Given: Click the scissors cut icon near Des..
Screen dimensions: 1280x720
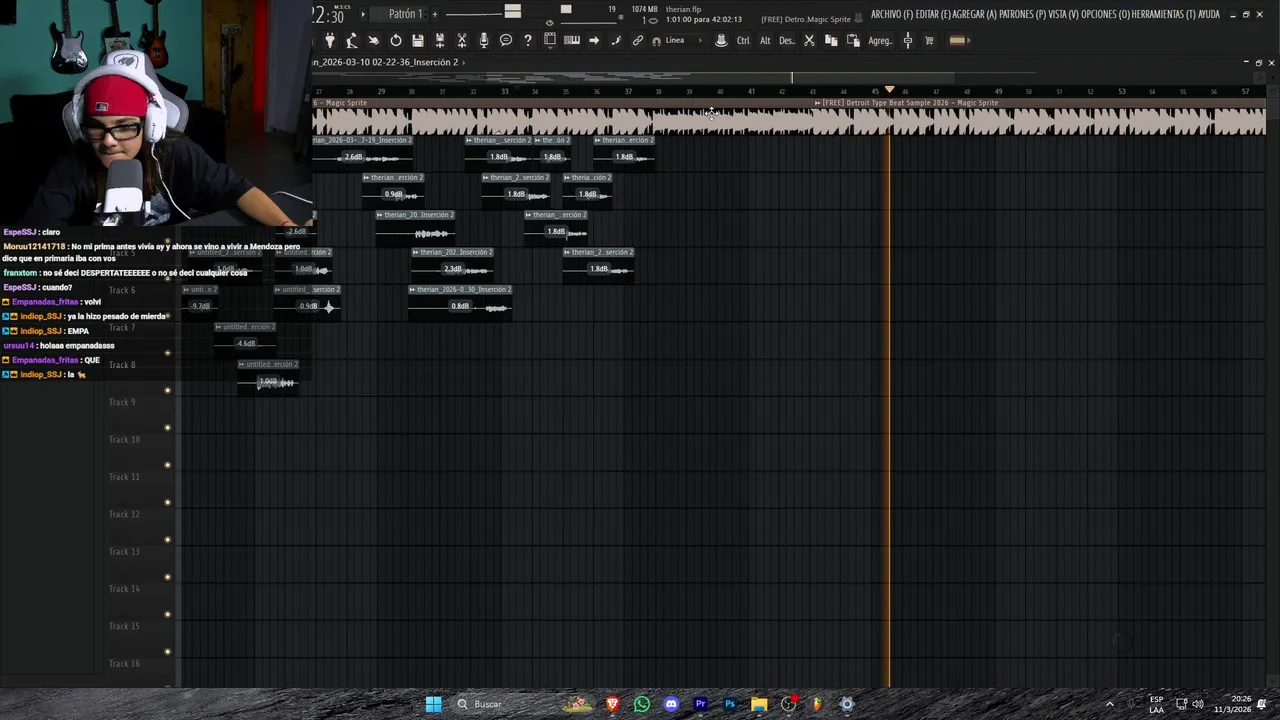Looking at the screenshot, I should coord(809,40).
